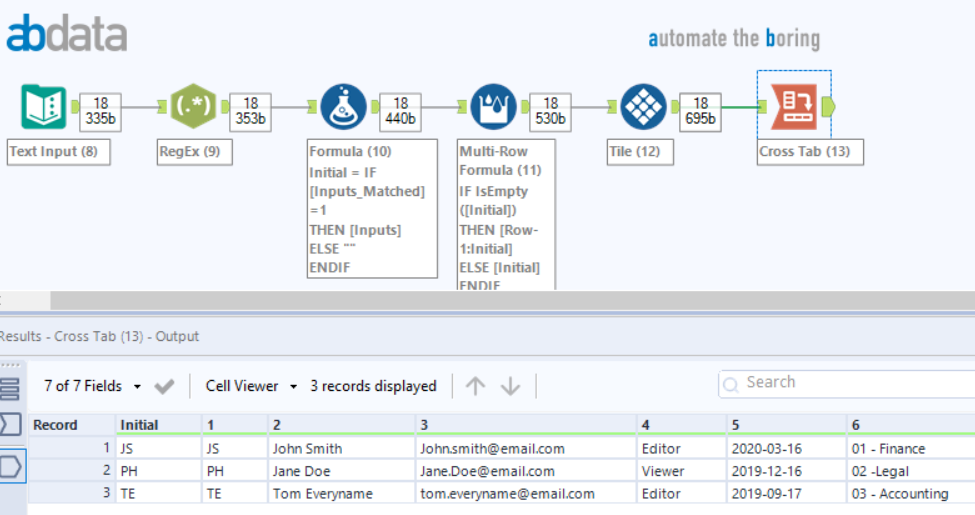The height and width of the screenshot is (515, 975).
Task: Go to previous record with up arrow
Action: (x=476, y=386)
